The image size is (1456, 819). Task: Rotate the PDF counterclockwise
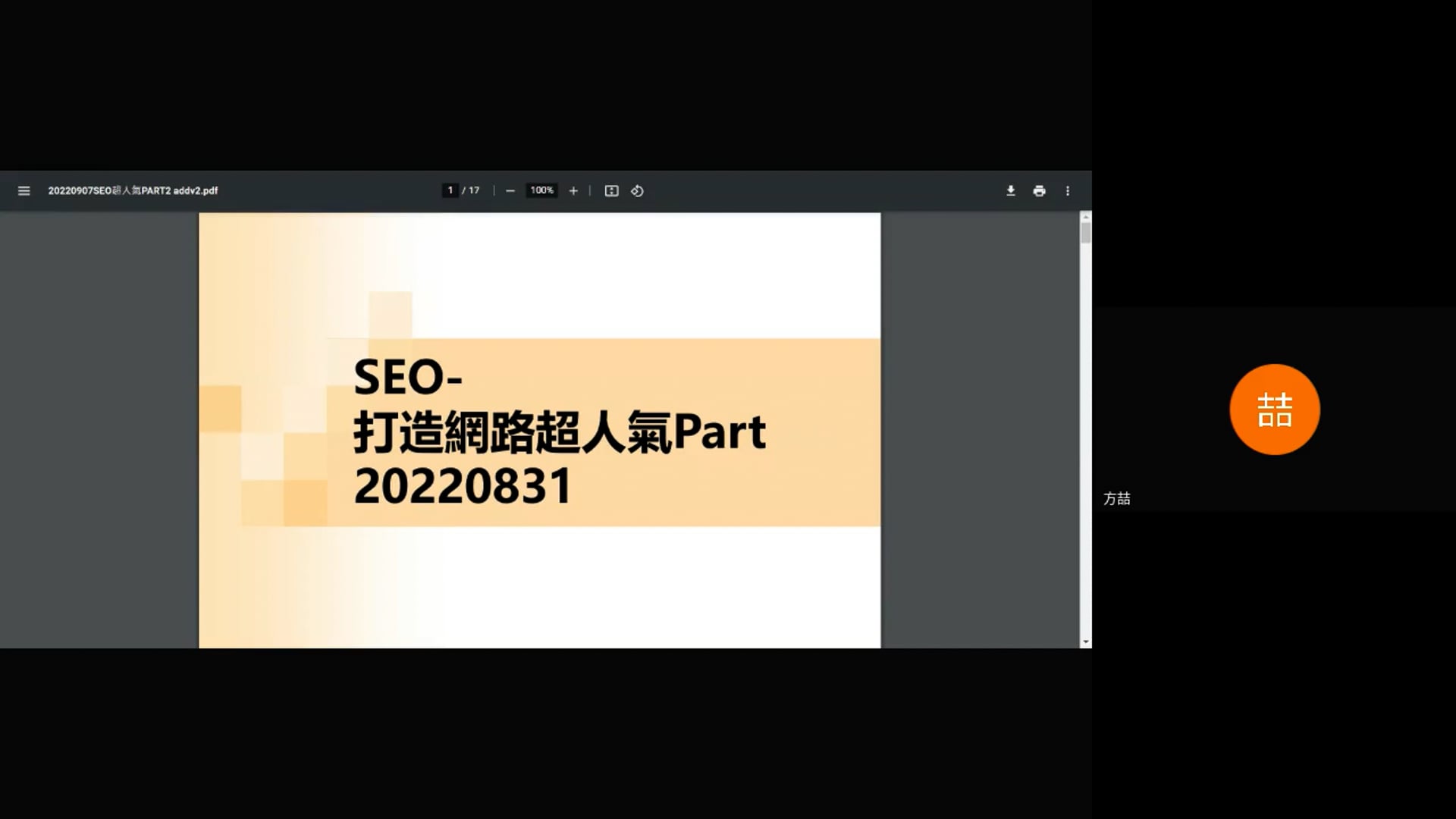point(637,191)
